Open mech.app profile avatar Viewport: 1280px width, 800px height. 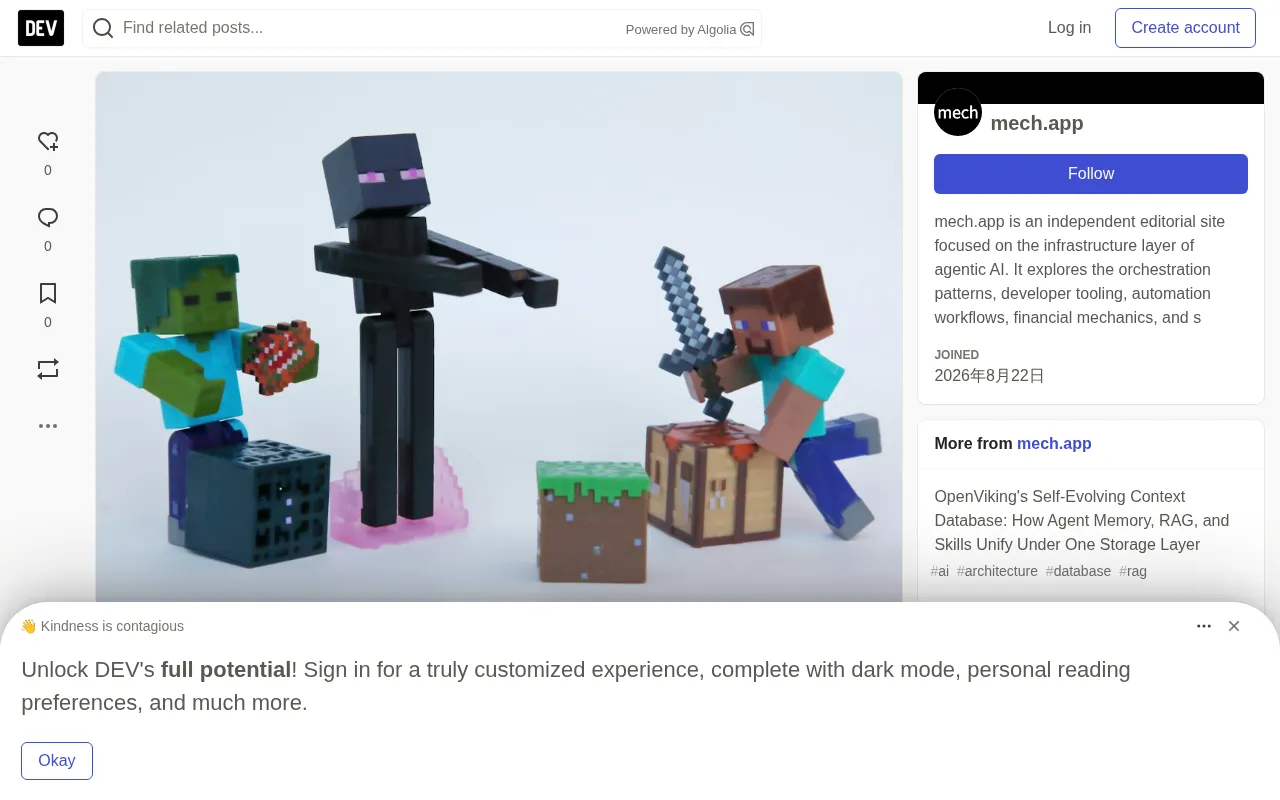[x=958, y=112]
